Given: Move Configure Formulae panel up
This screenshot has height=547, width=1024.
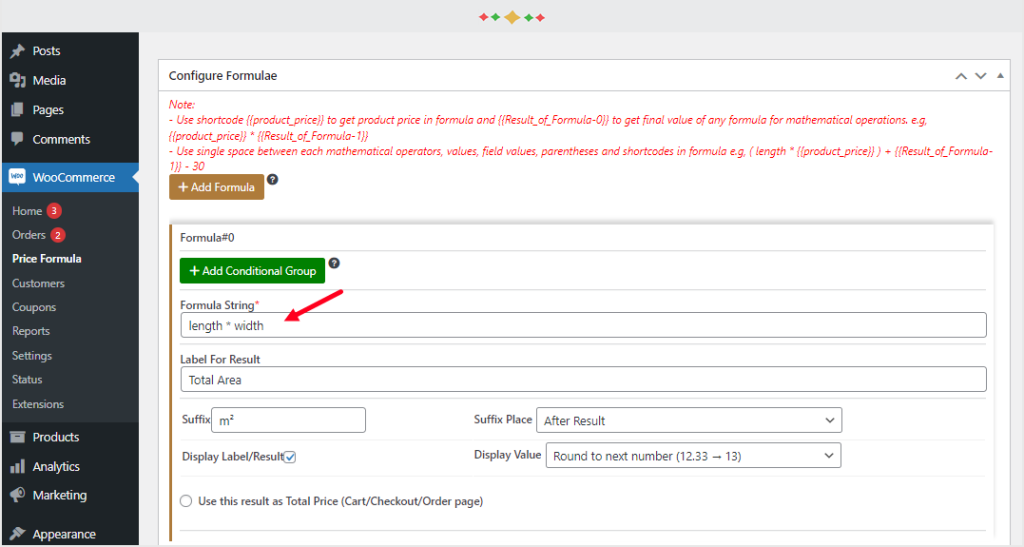Looking at the screenshot, I should 961,76.
